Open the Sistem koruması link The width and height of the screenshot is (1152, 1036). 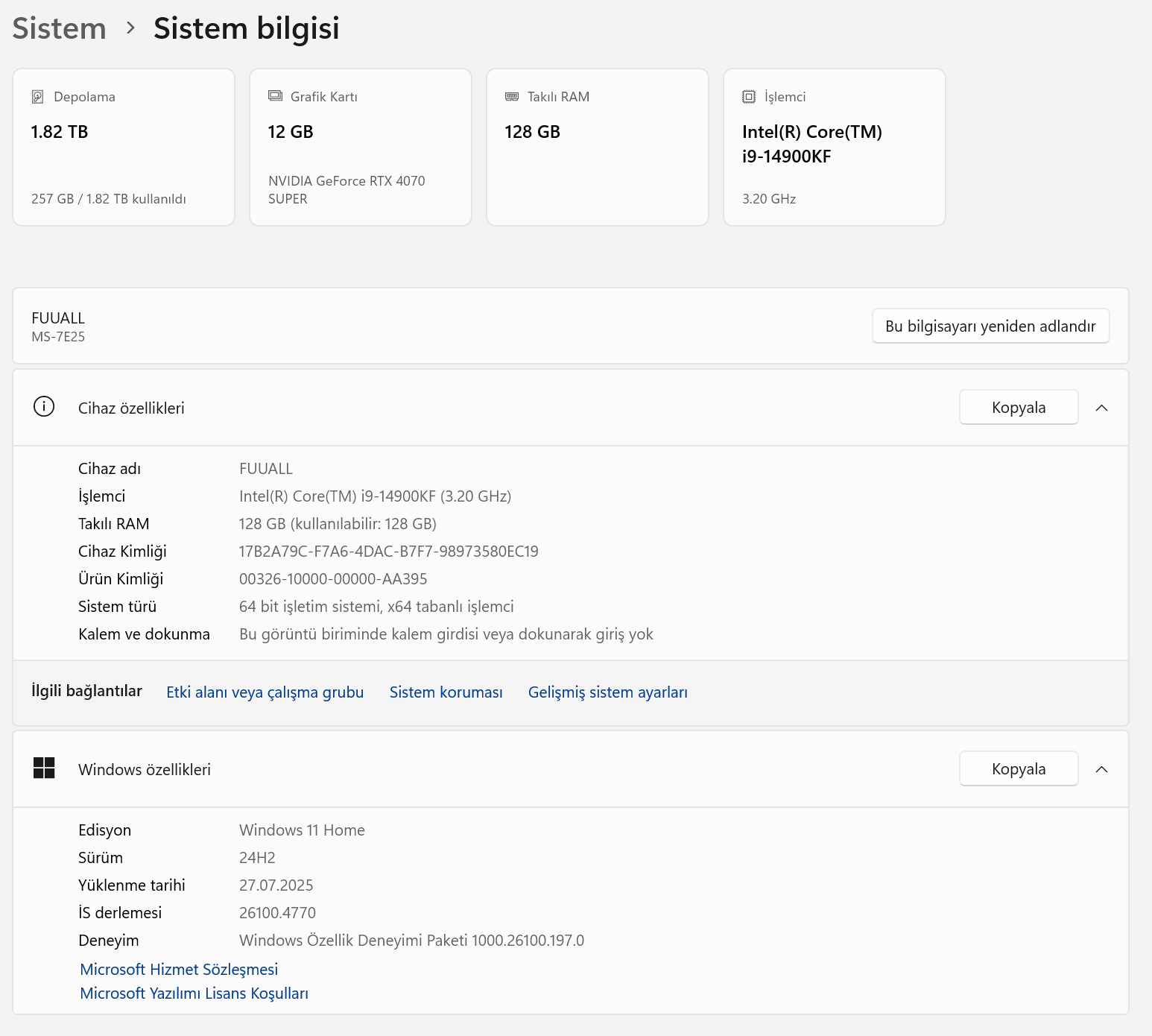[446, 692]
